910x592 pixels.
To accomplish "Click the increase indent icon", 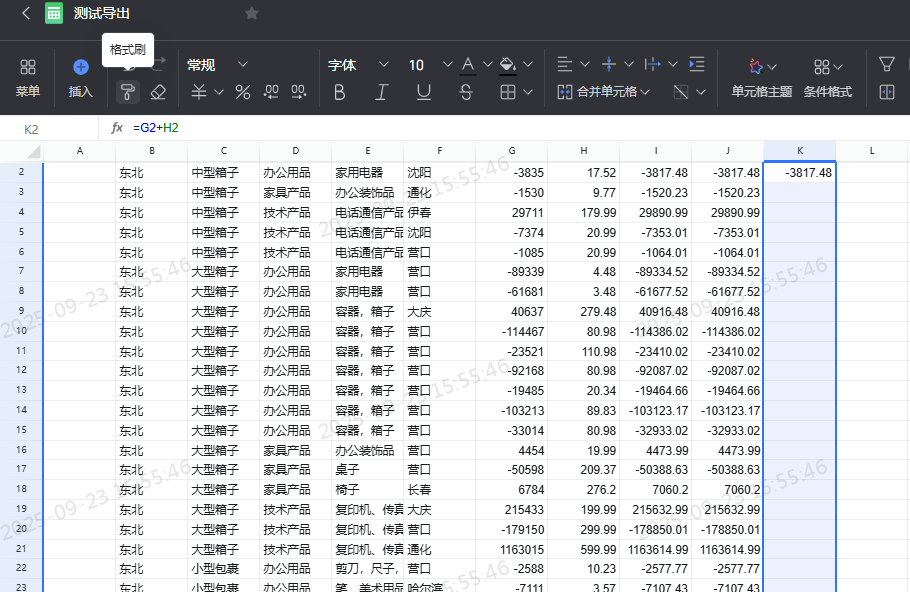I will tap(697, 64).
